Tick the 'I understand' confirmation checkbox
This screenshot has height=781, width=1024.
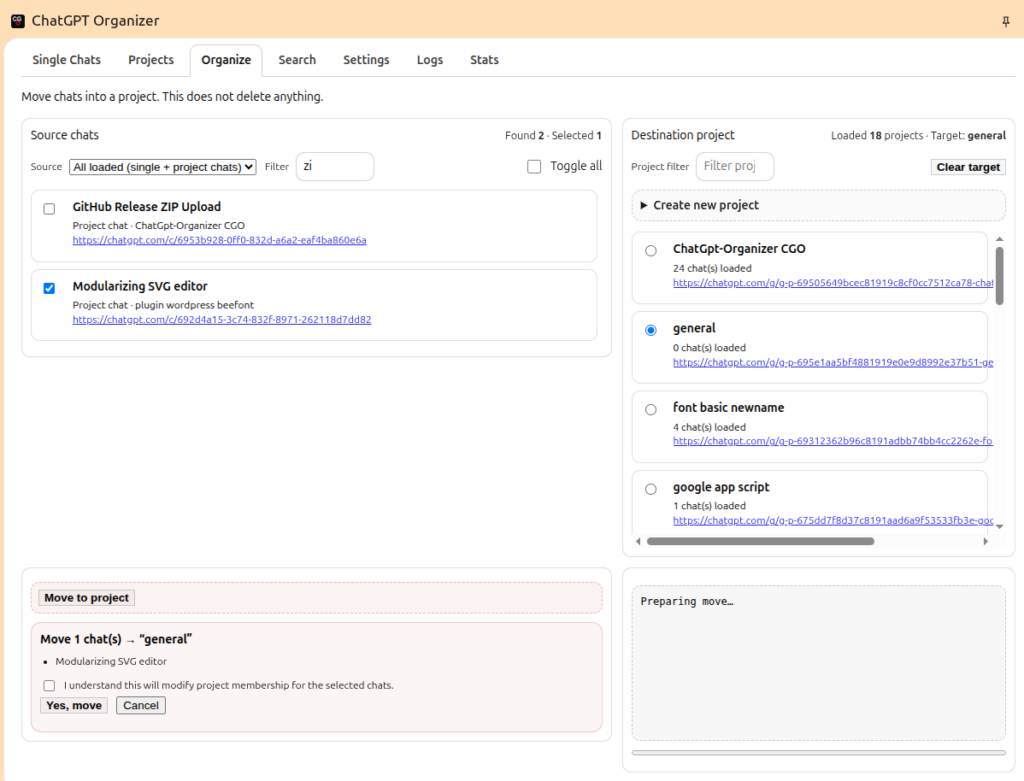pos(49,686)
